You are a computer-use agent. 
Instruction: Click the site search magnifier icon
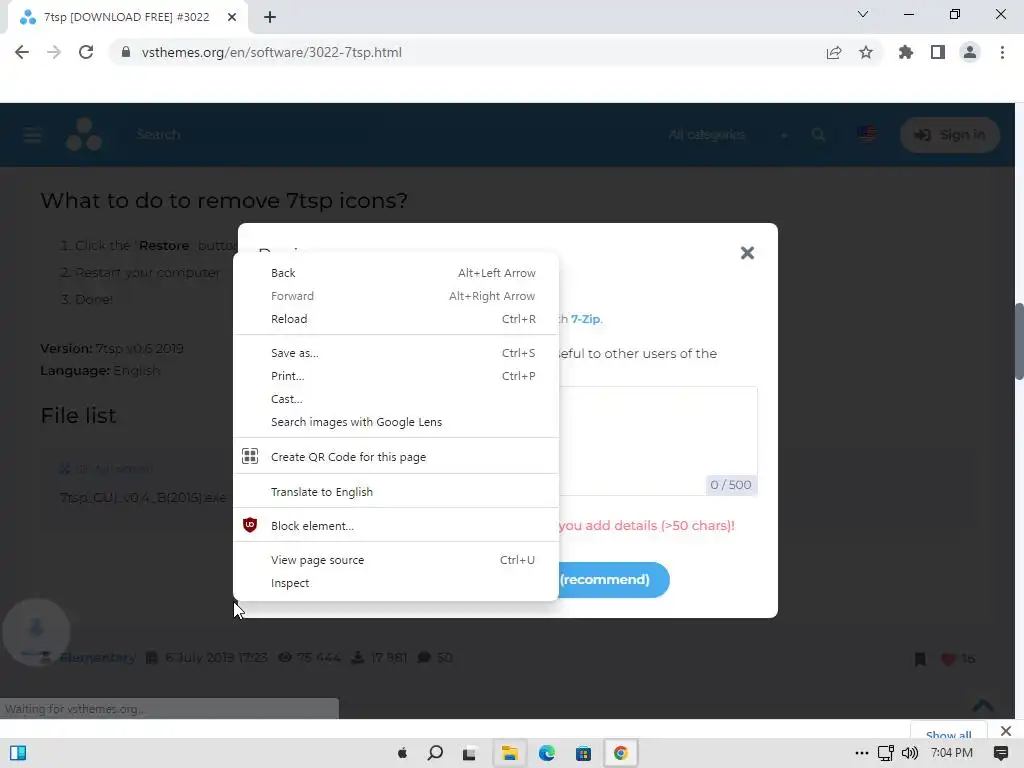tap(818, 135)
